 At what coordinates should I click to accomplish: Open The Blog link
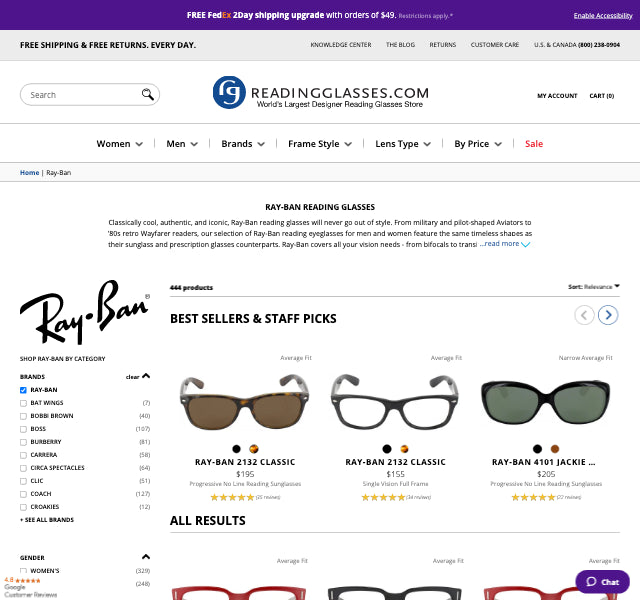(400, 44)
